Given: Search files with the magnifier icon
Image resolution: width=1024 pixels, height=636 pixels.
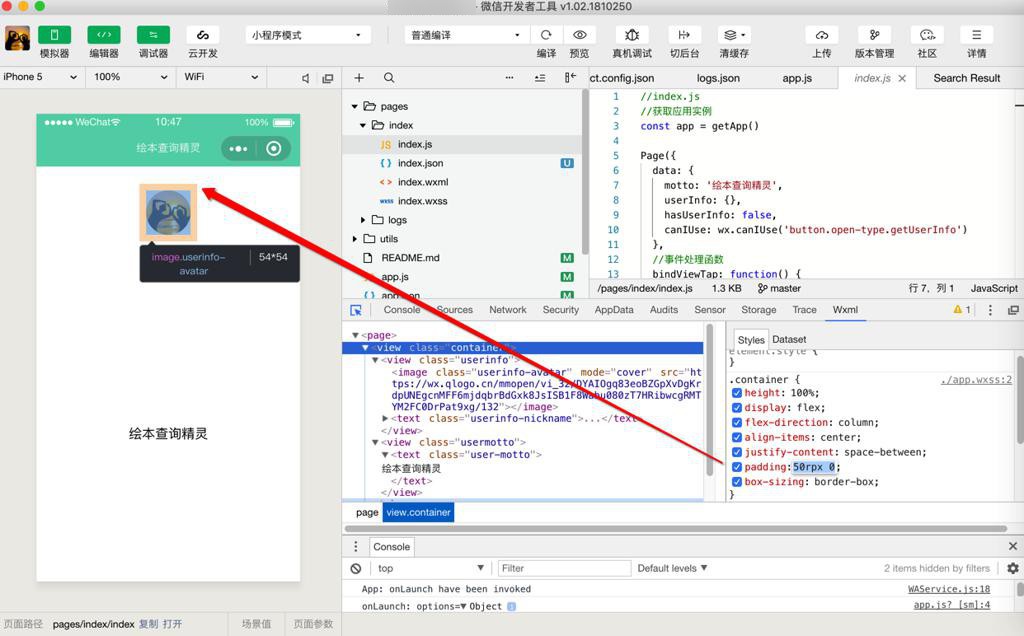Looking at the screenshot, I should (x=389, y=78).
